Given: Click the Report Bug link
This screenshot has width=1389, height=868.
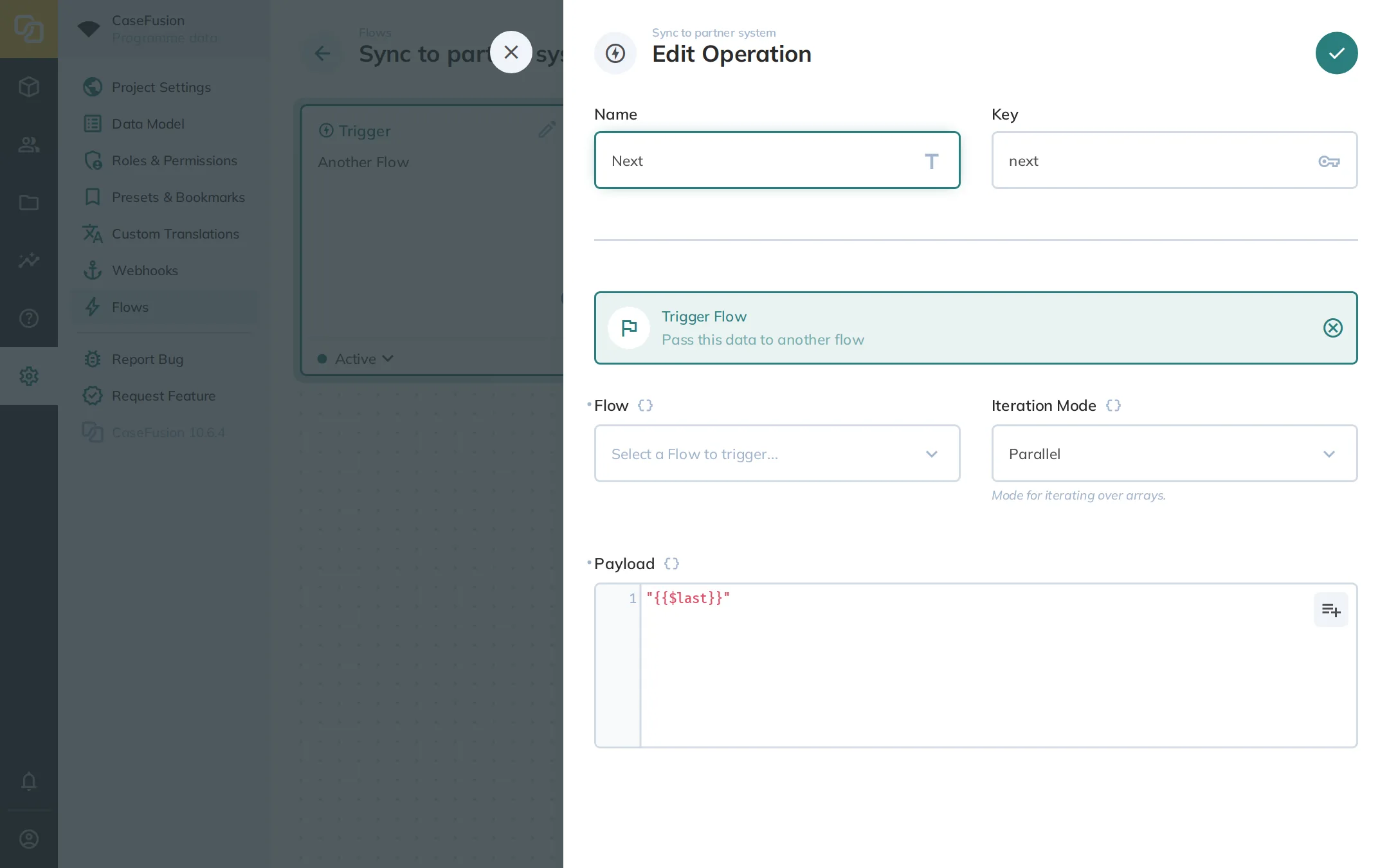Looking at the screenshot, I should 164,359.
